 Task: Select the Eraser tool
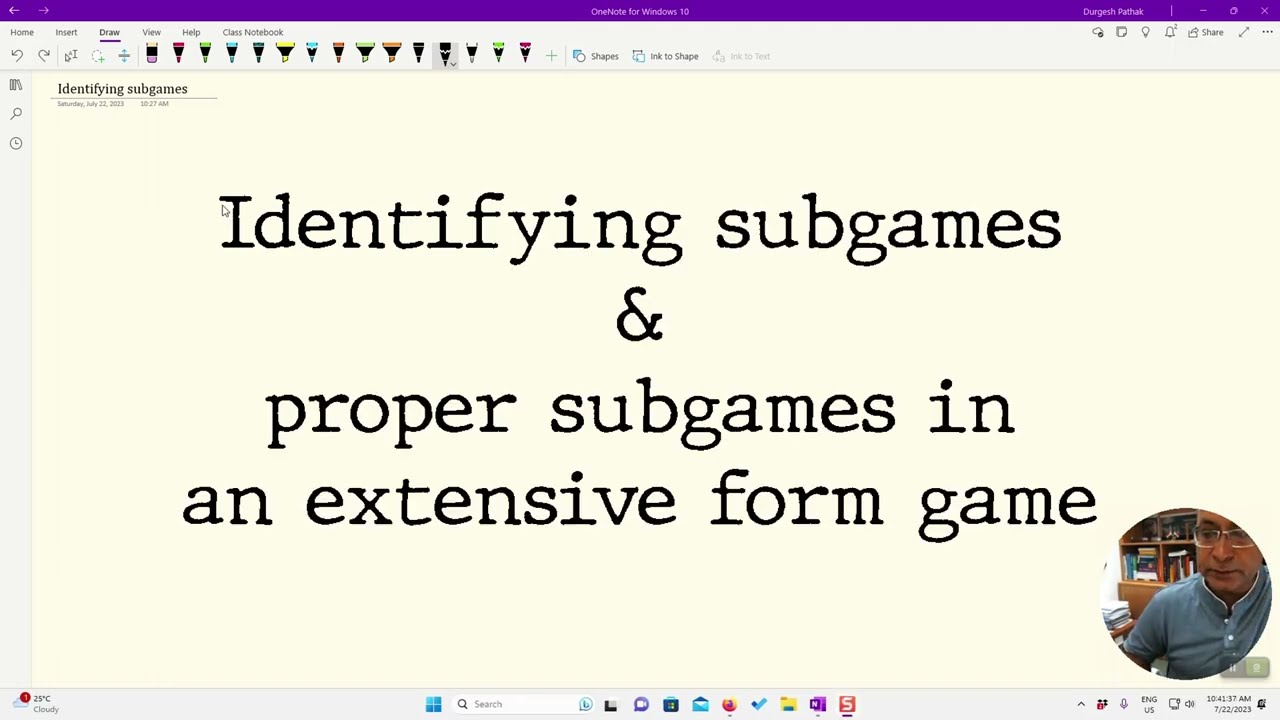(x=152, y=54)
